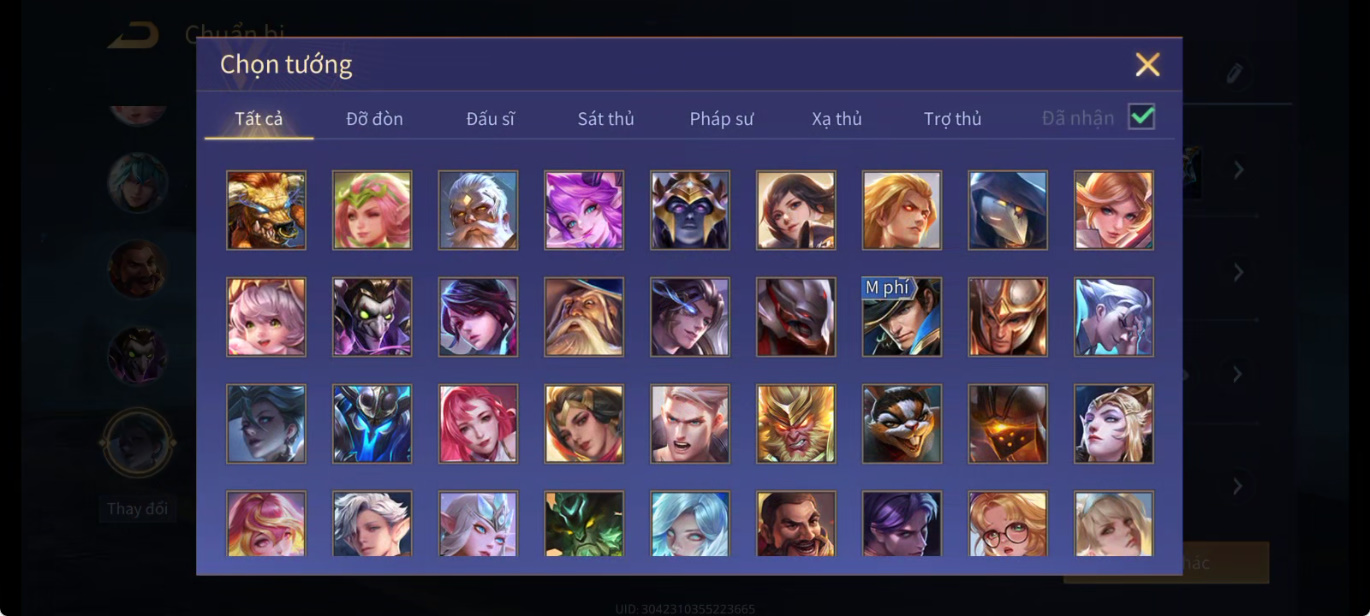
Task: Select the white-bearded wizard with hat
Action: [584, 317]
